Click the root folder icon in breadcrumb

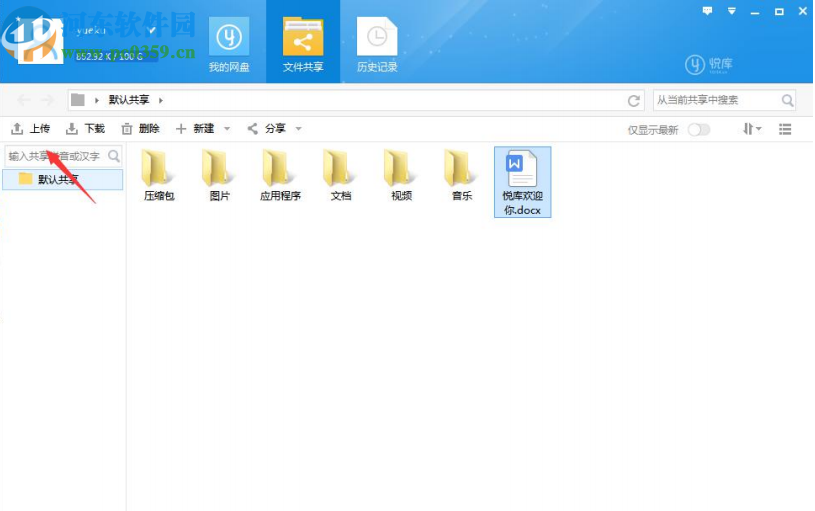pos(78,100)
